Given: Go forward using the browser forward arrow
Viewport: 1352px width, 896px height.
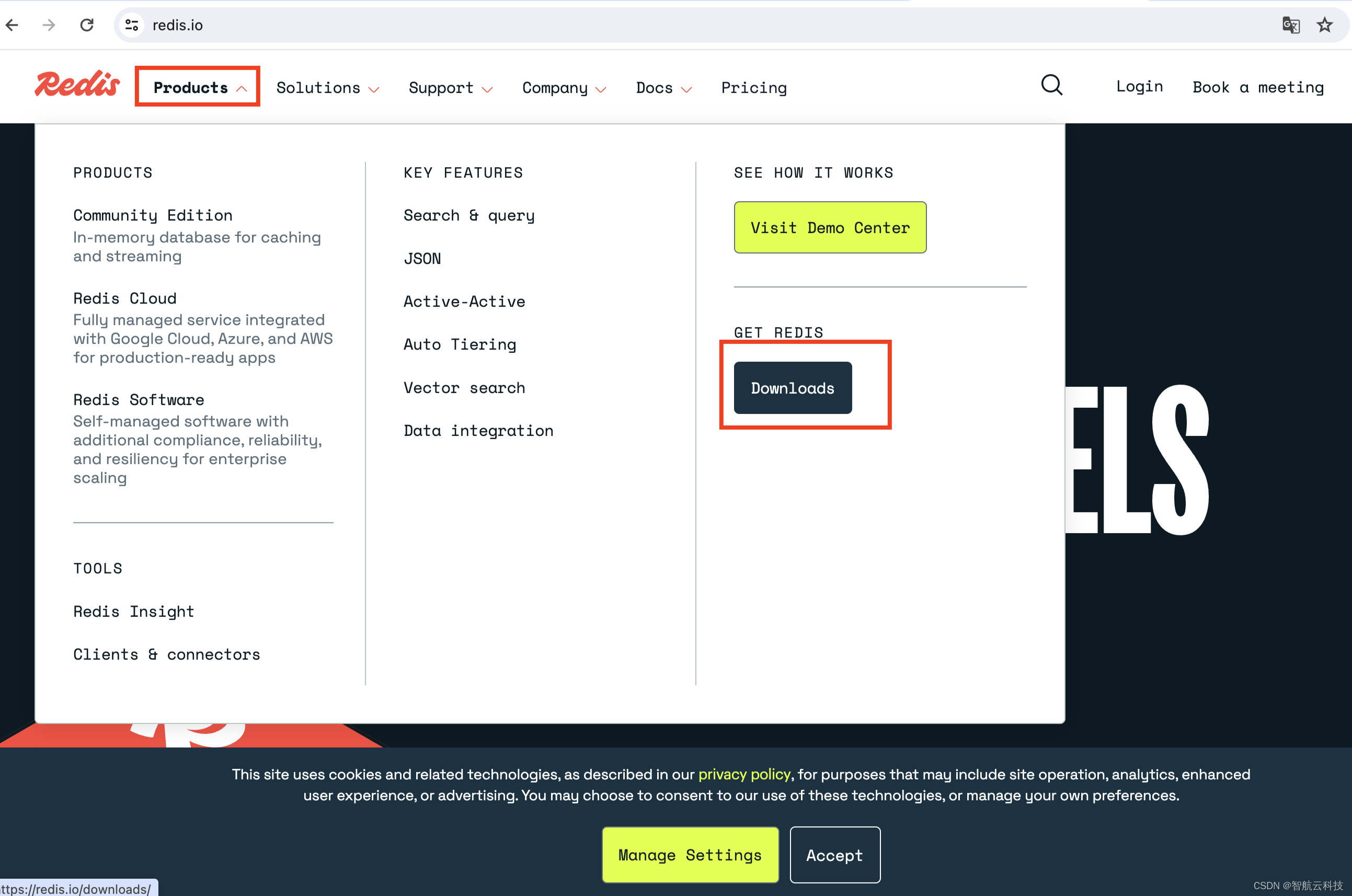Looking at the screenshot, I should (49, 25).
